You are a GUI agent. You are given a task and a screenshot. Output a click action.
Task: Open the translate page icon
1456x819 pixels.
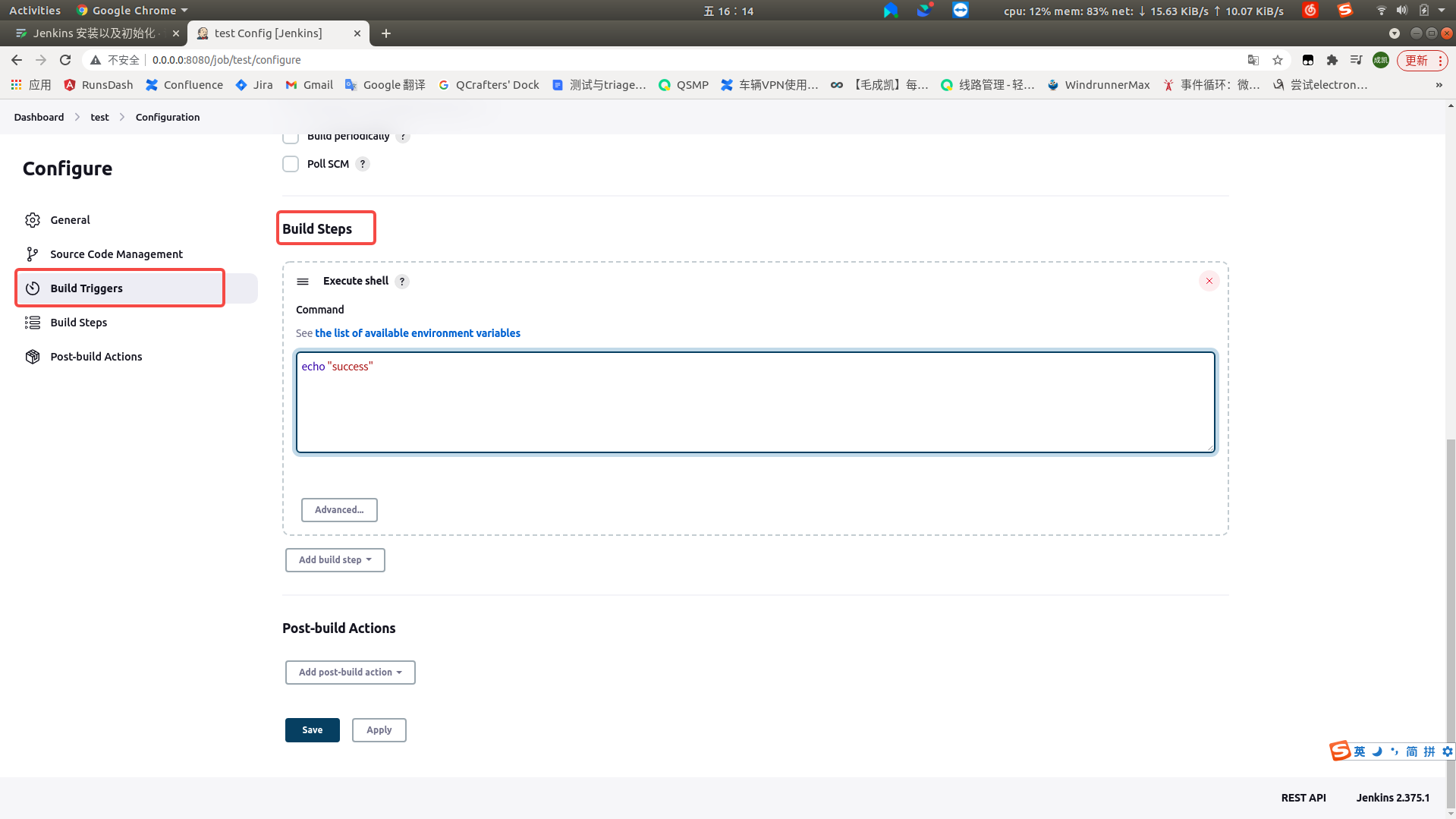click(x=1253, y=60)
